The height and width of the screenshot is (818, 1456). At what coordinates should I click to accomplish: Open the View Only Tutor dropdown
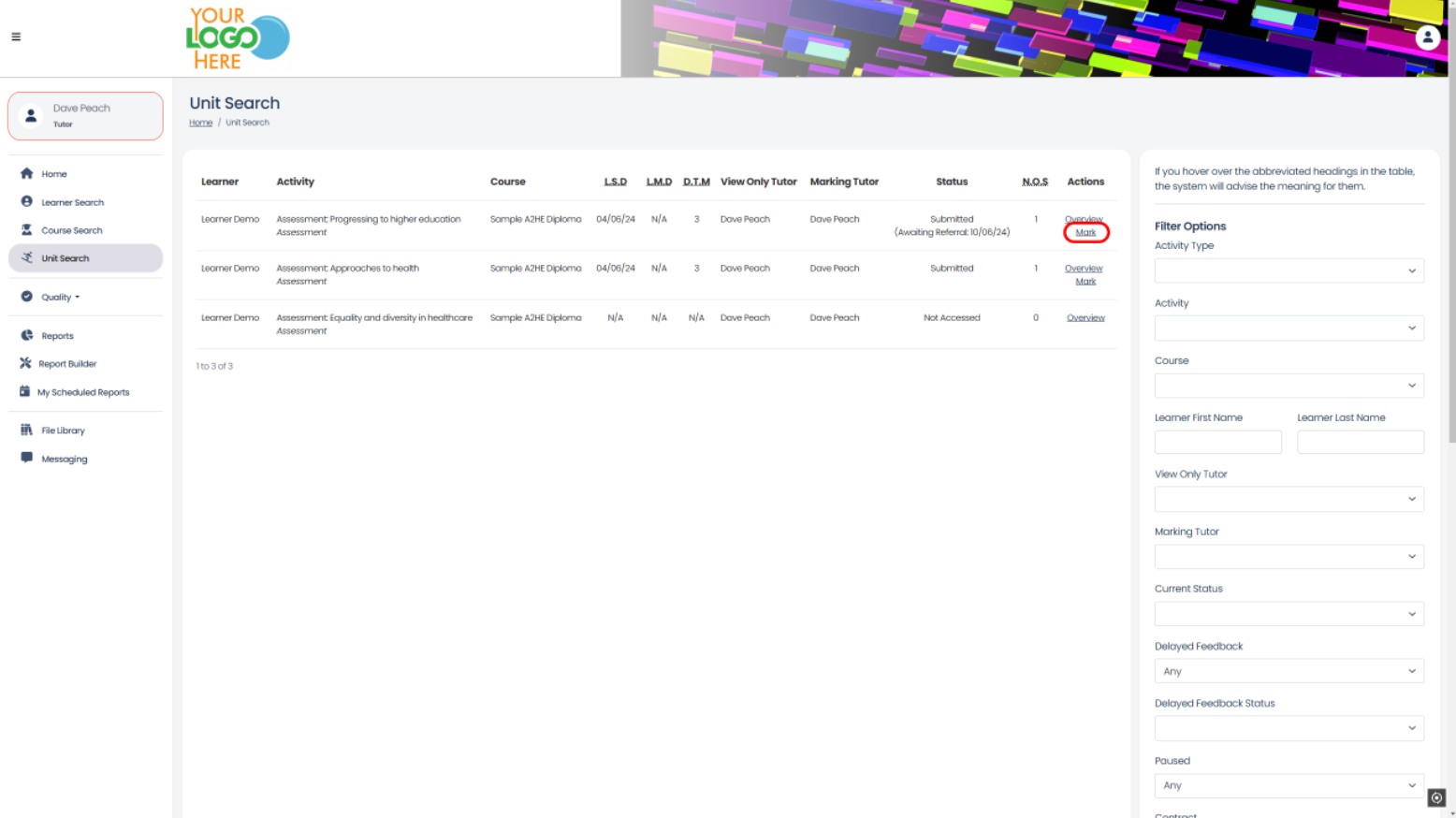coord(1289,499)
